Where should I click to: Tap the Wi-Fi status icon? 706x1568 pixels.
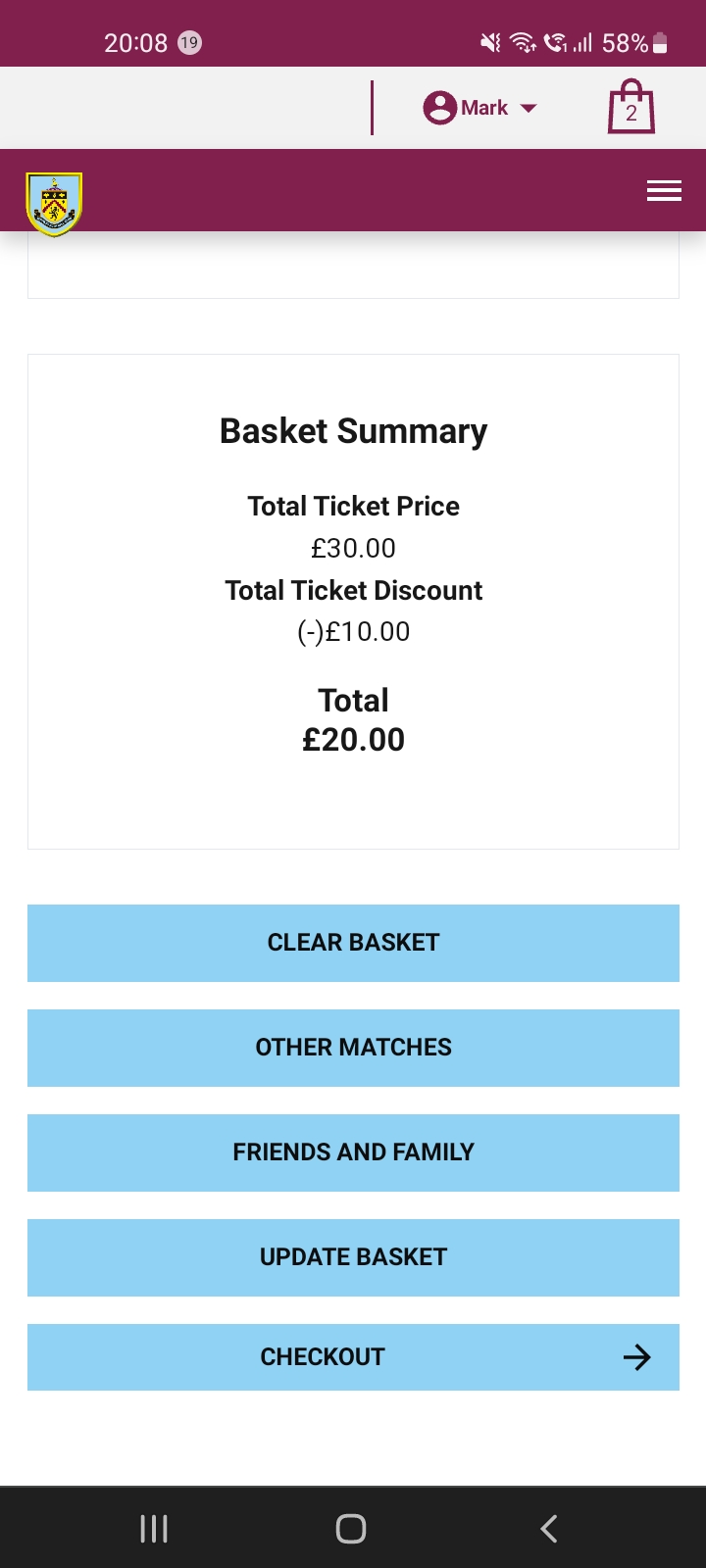(524, 43)
